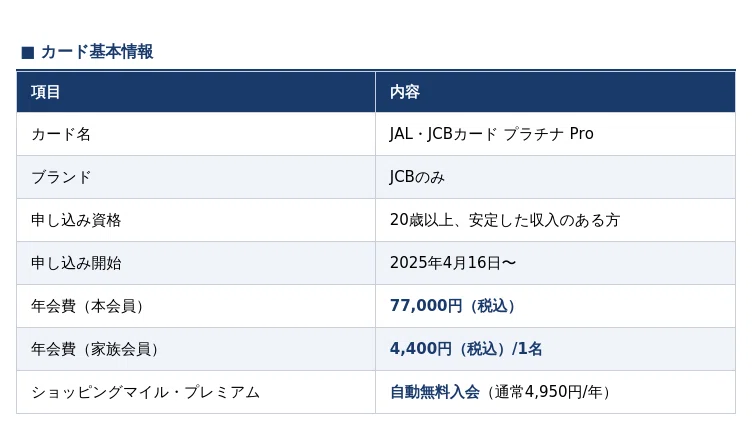The image size is (752, 430).
Task: Click the カード名 row label
Action: (61, 134)
